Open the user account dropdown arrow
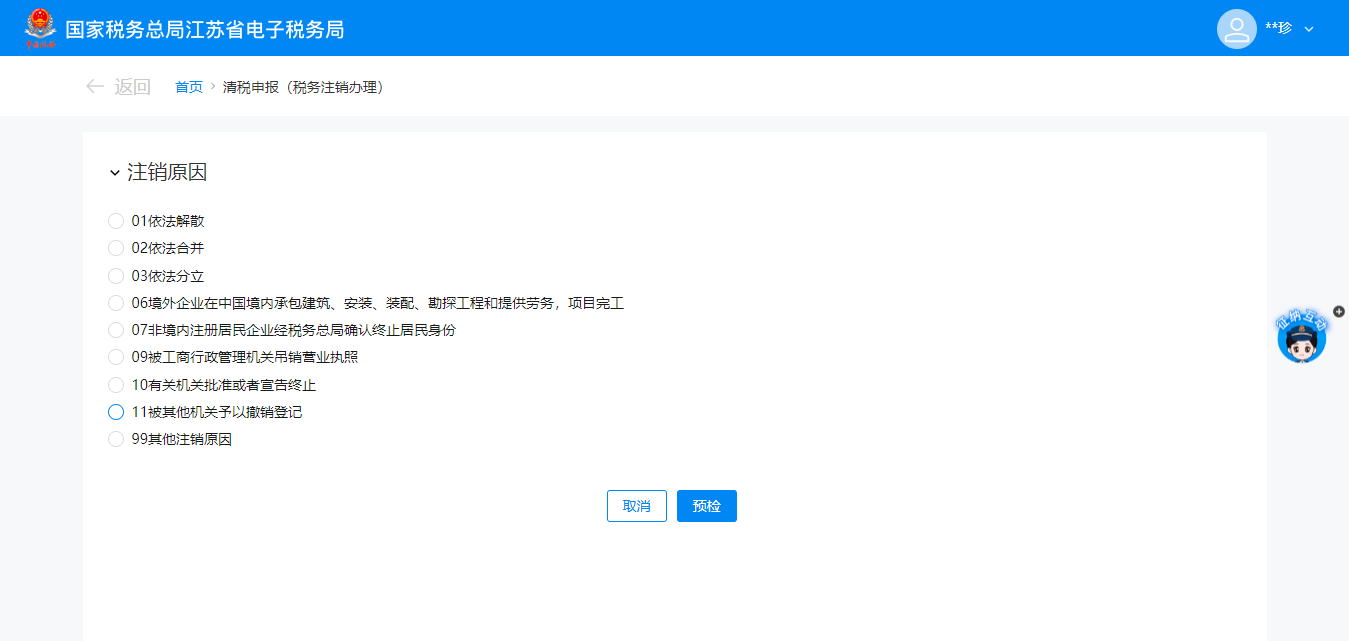 1309,29
